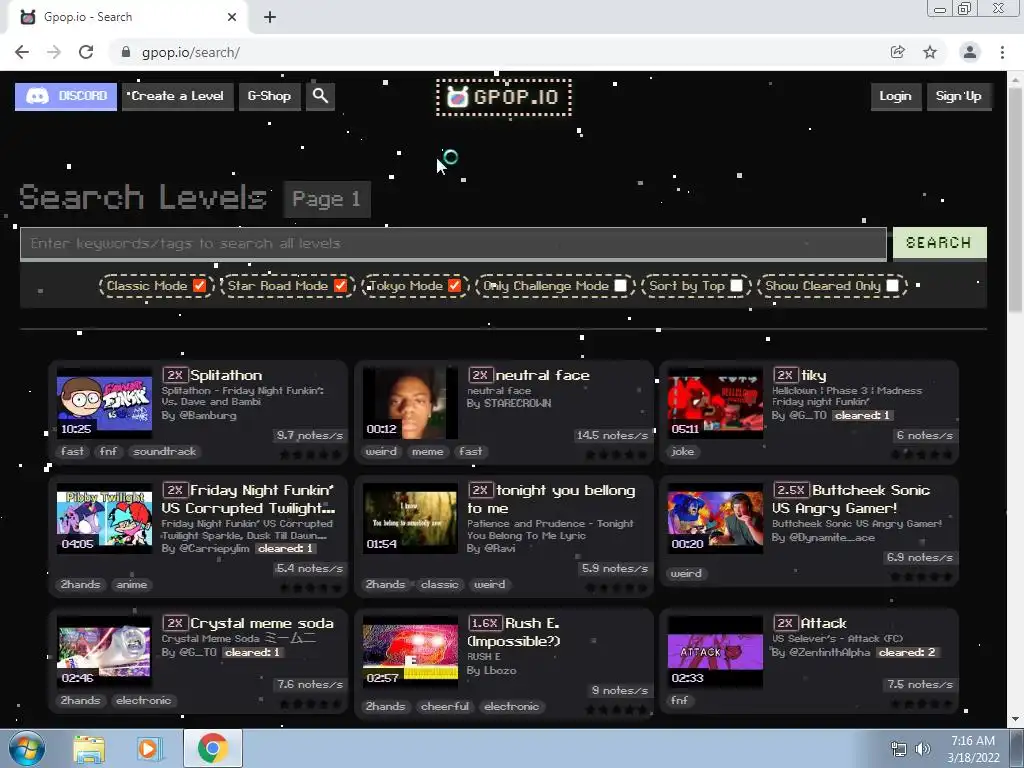
Task: Select the 'soundtrack' tag on Splitathon
Action: 165,451
